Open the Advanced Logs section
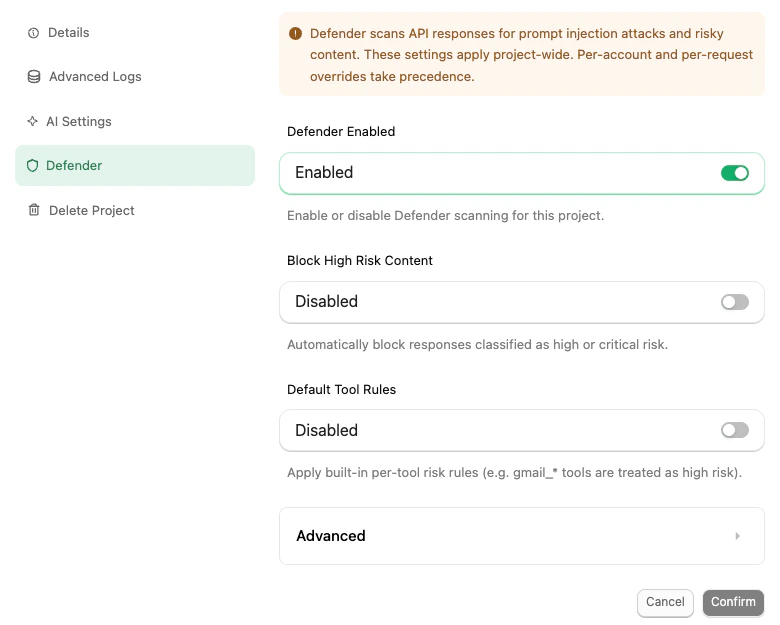The image size is (780, 625). (x=95, y=77)
